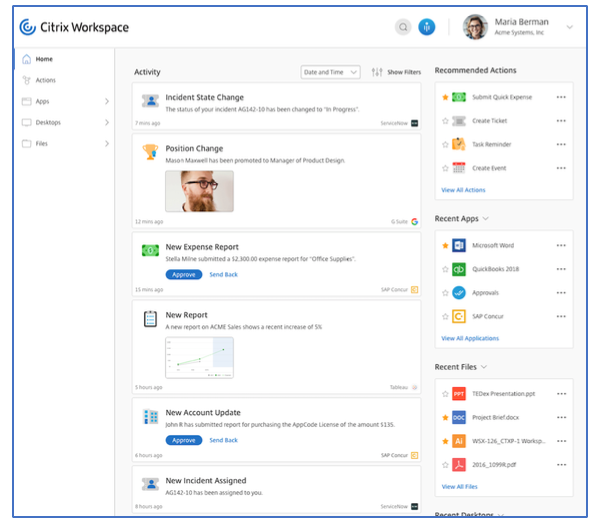Toggle star for 2016_1099R.pdf file
This screenshot has width=599, height=529.
[x=445, y=464]
